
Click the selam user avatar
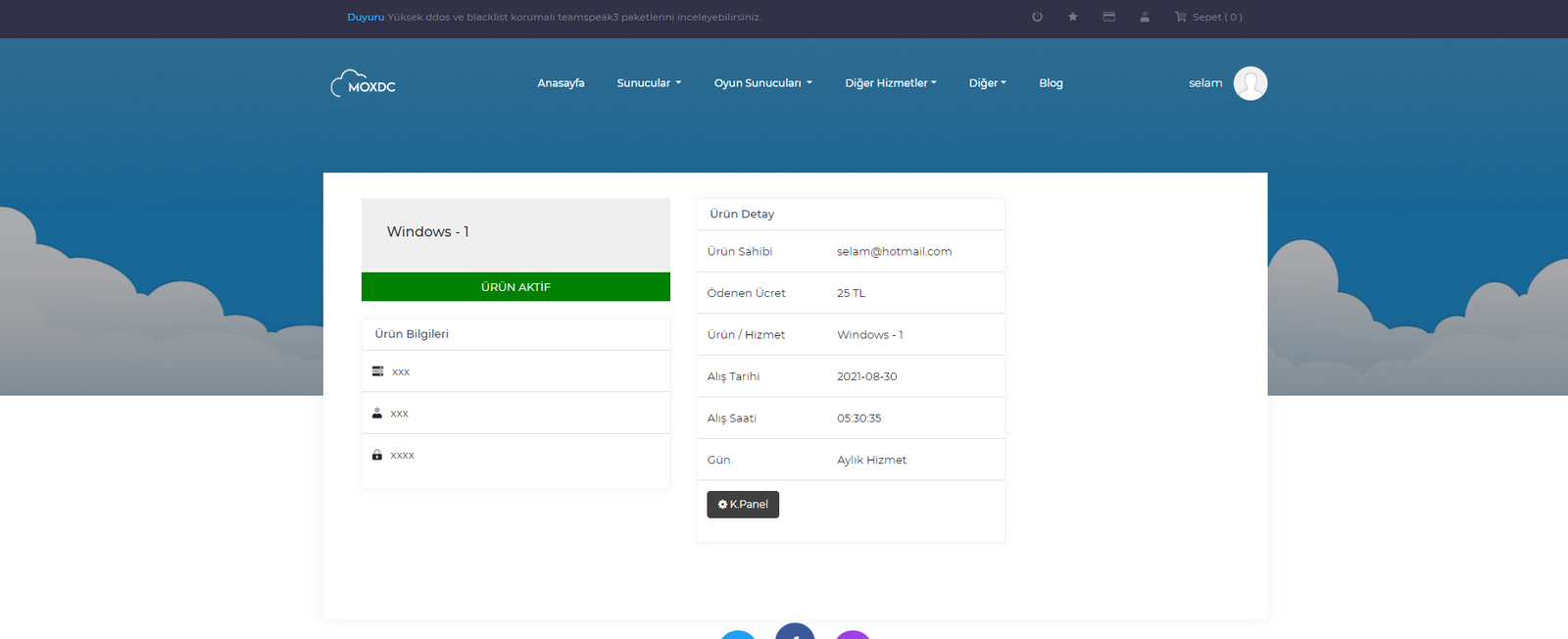point(1249,83)
